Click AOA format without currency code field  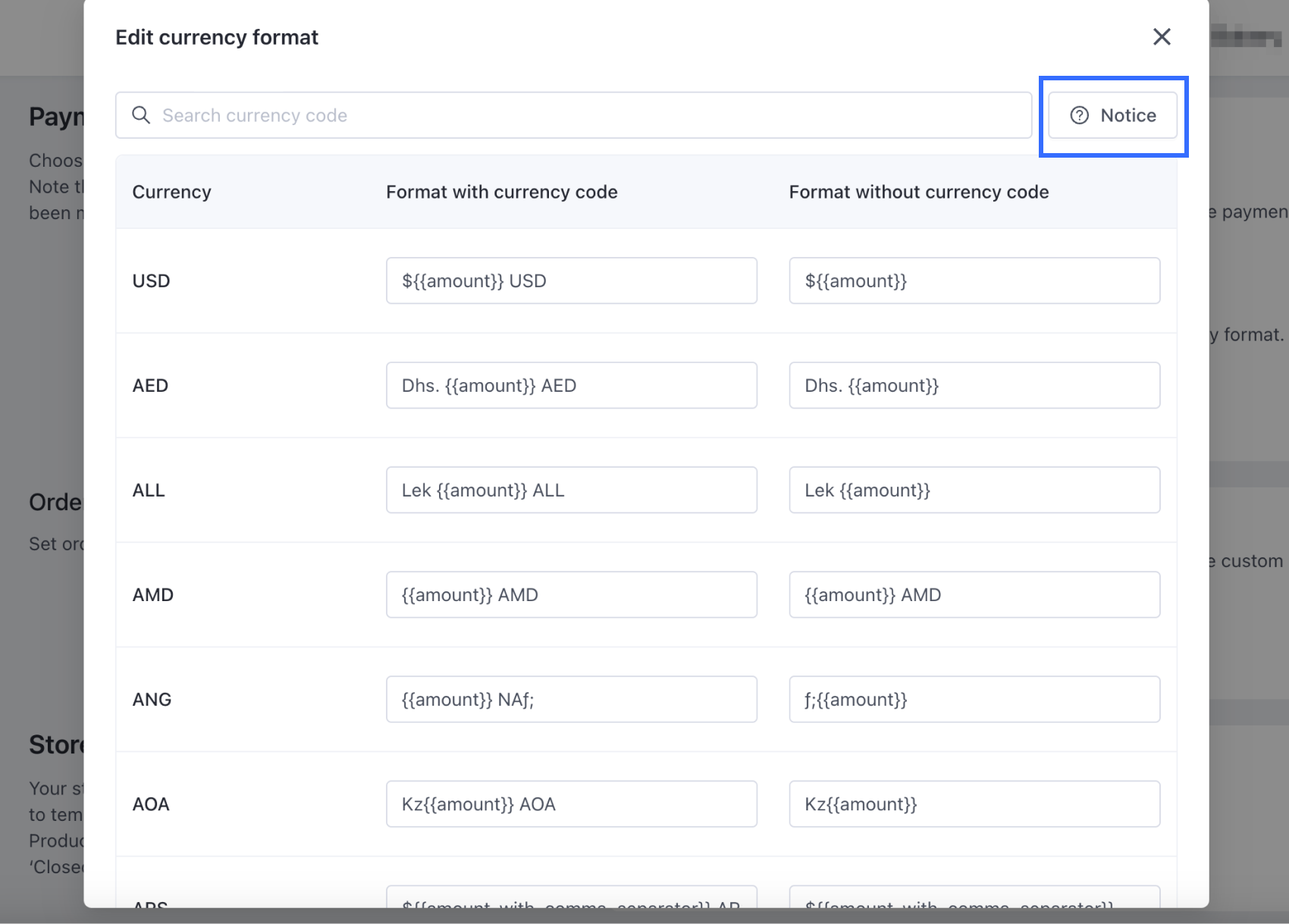point(974,803)
